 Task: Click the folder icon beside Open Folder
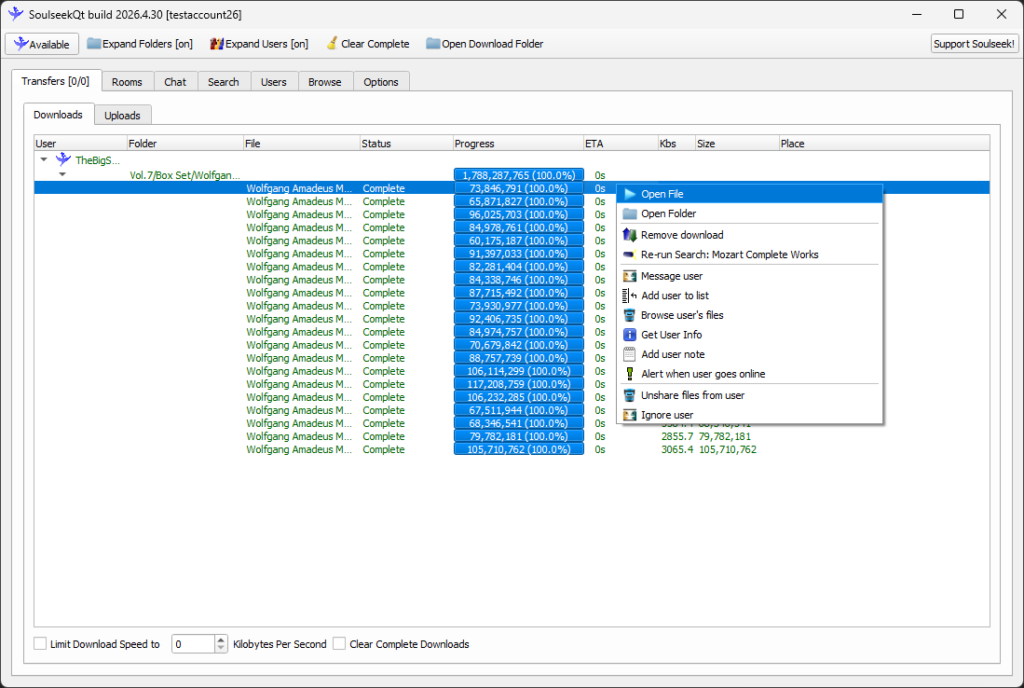click(x=630, y=213)
